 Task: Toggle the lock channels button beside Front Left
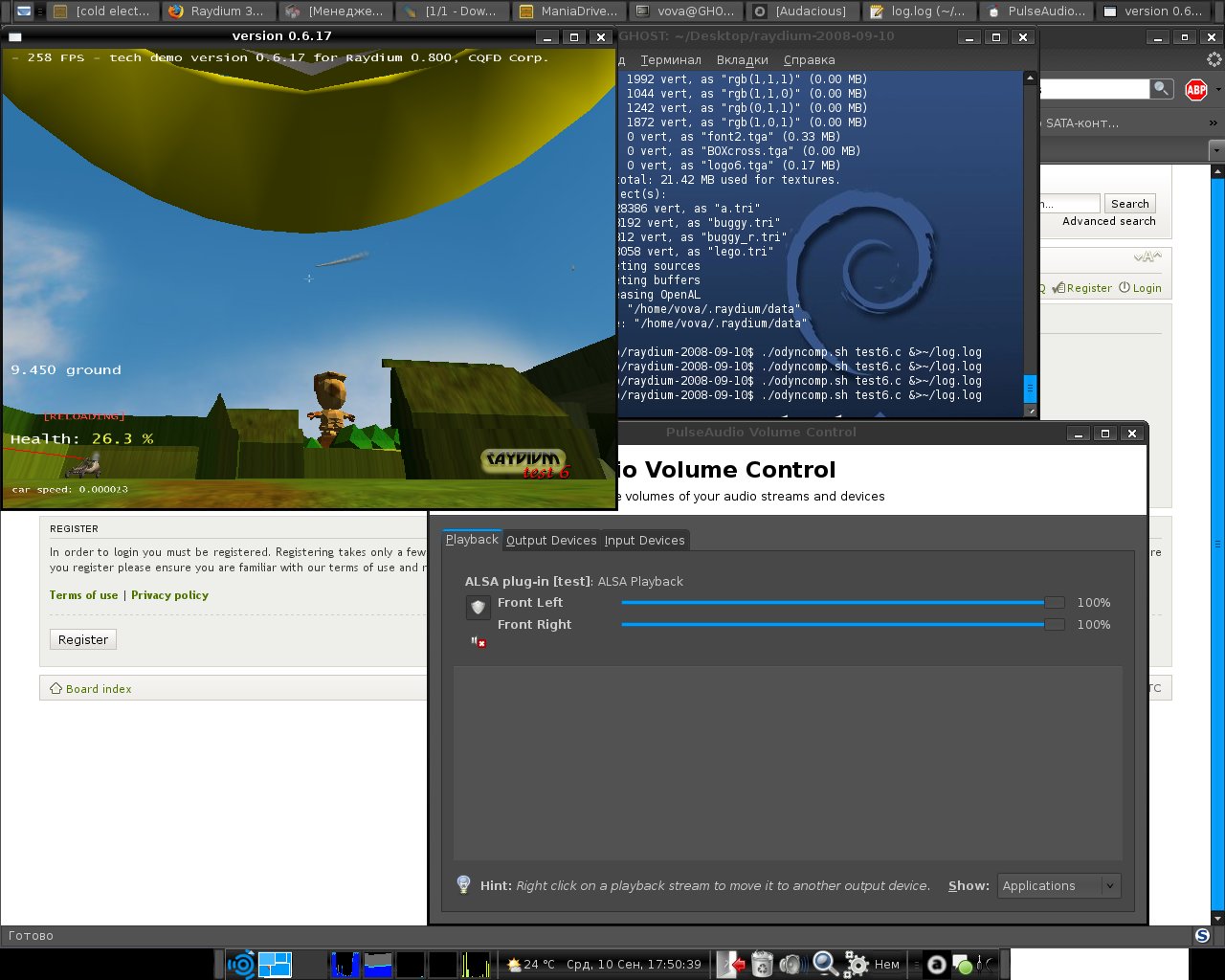tap(478, 608)
